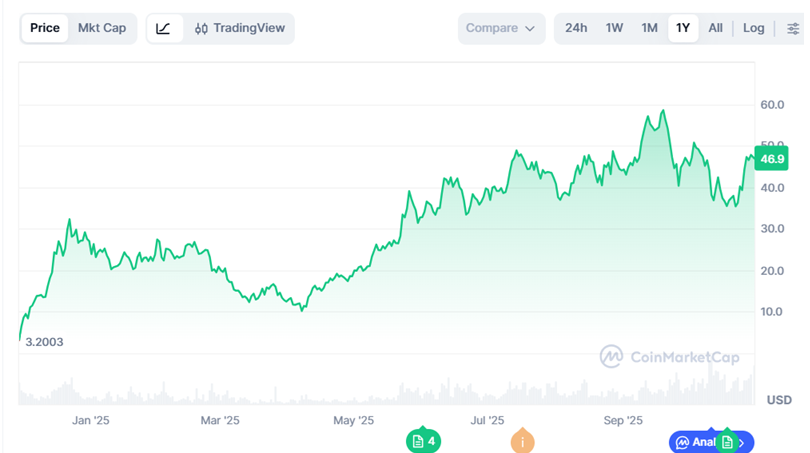Show the All time range
The image size is (810, 453).
pos(716,28)
